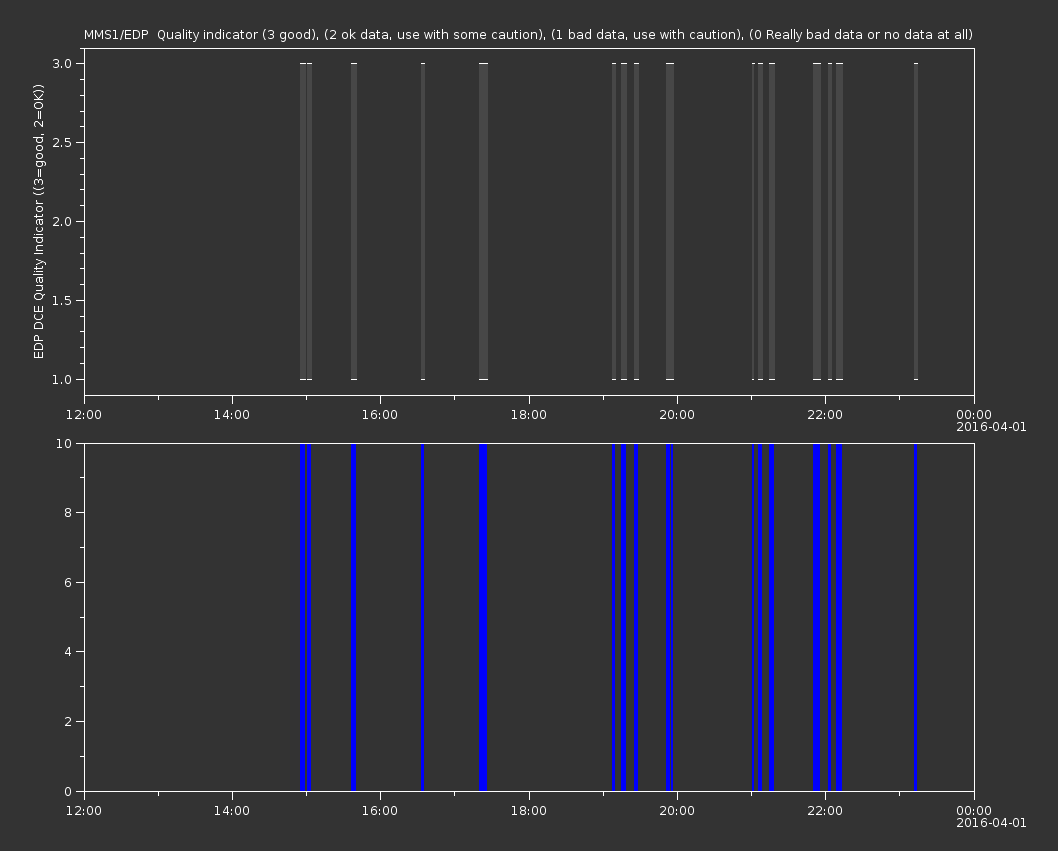Click the 22:00 time label under lower plot
The height and width of the screenshot is (851, 1058).
[825, 811]
